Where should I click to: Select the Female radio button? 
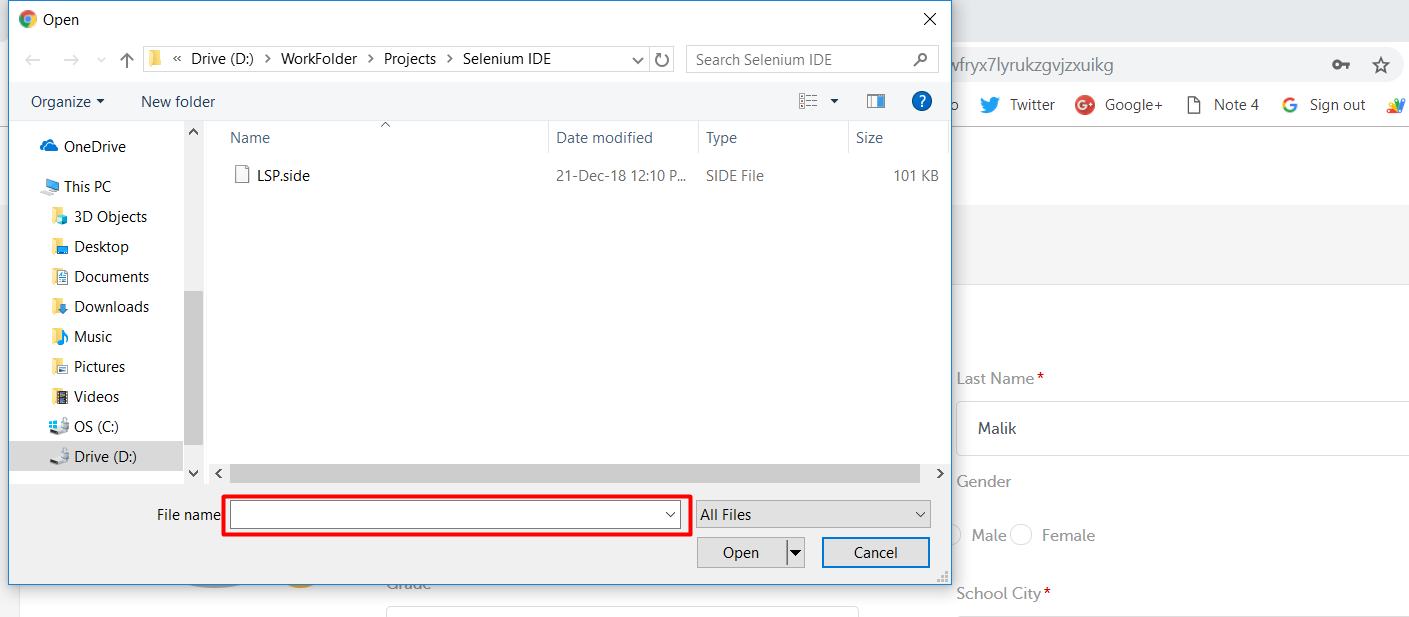(x=1021, y=535)
